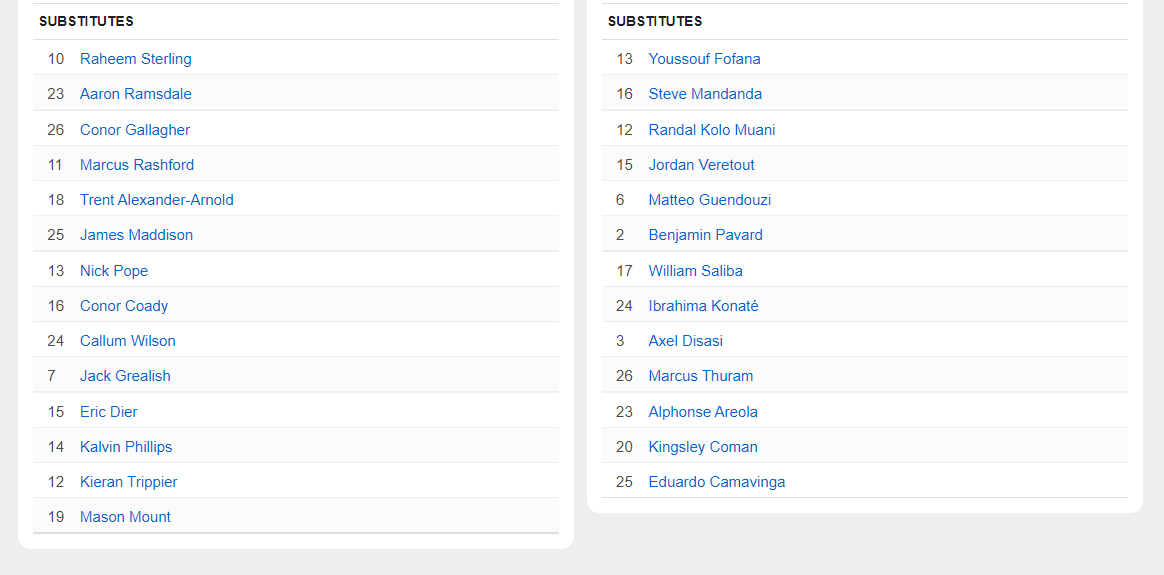Open Kingsley Coman player page

coord(702,447)
